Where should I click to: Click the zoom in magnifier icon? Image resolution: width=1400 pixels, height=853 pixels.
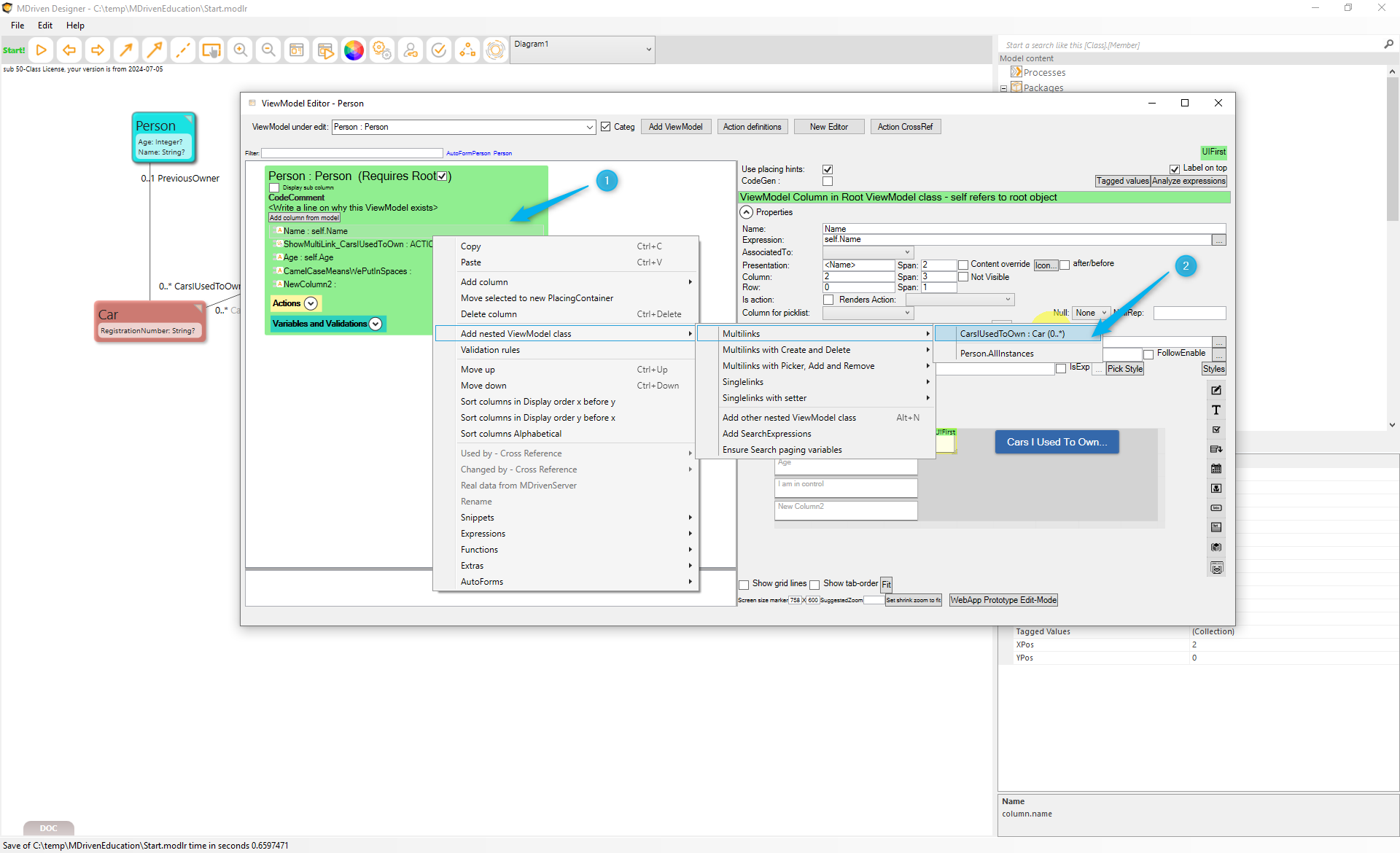coord(240,50)
